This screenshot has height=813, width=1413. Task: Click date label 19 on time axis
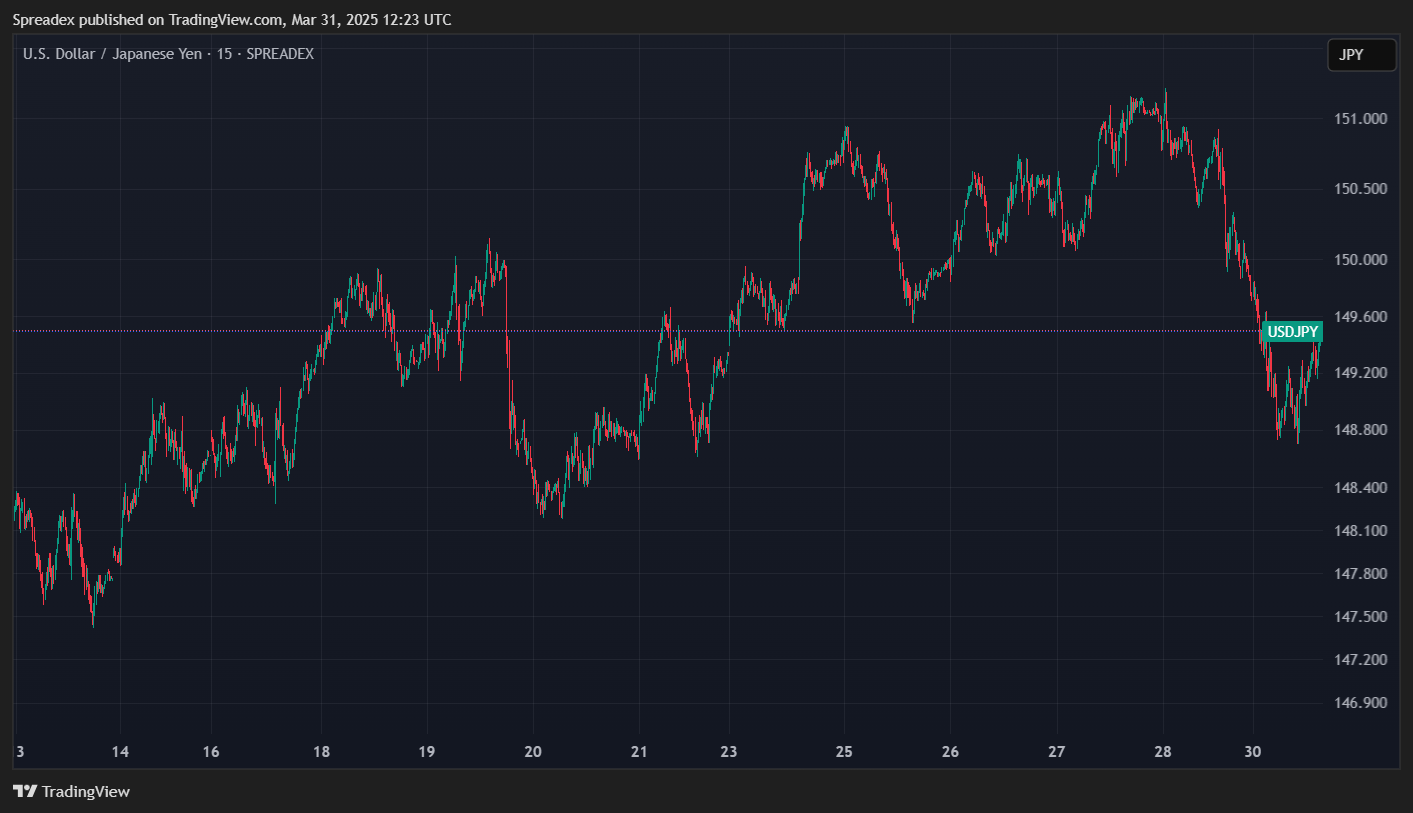(427, 752)
